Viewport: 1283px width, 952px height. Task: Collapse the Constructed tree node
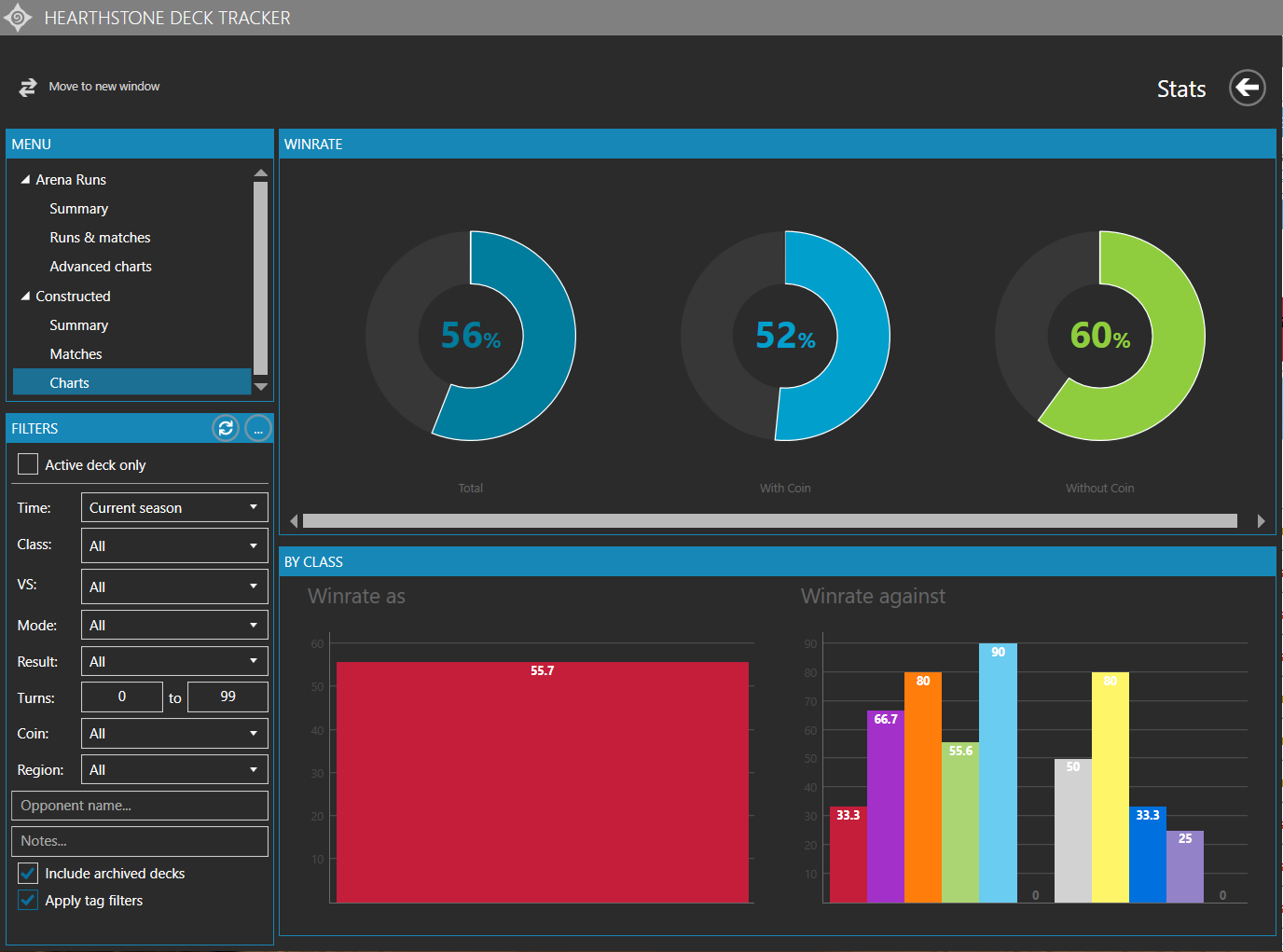25,296
